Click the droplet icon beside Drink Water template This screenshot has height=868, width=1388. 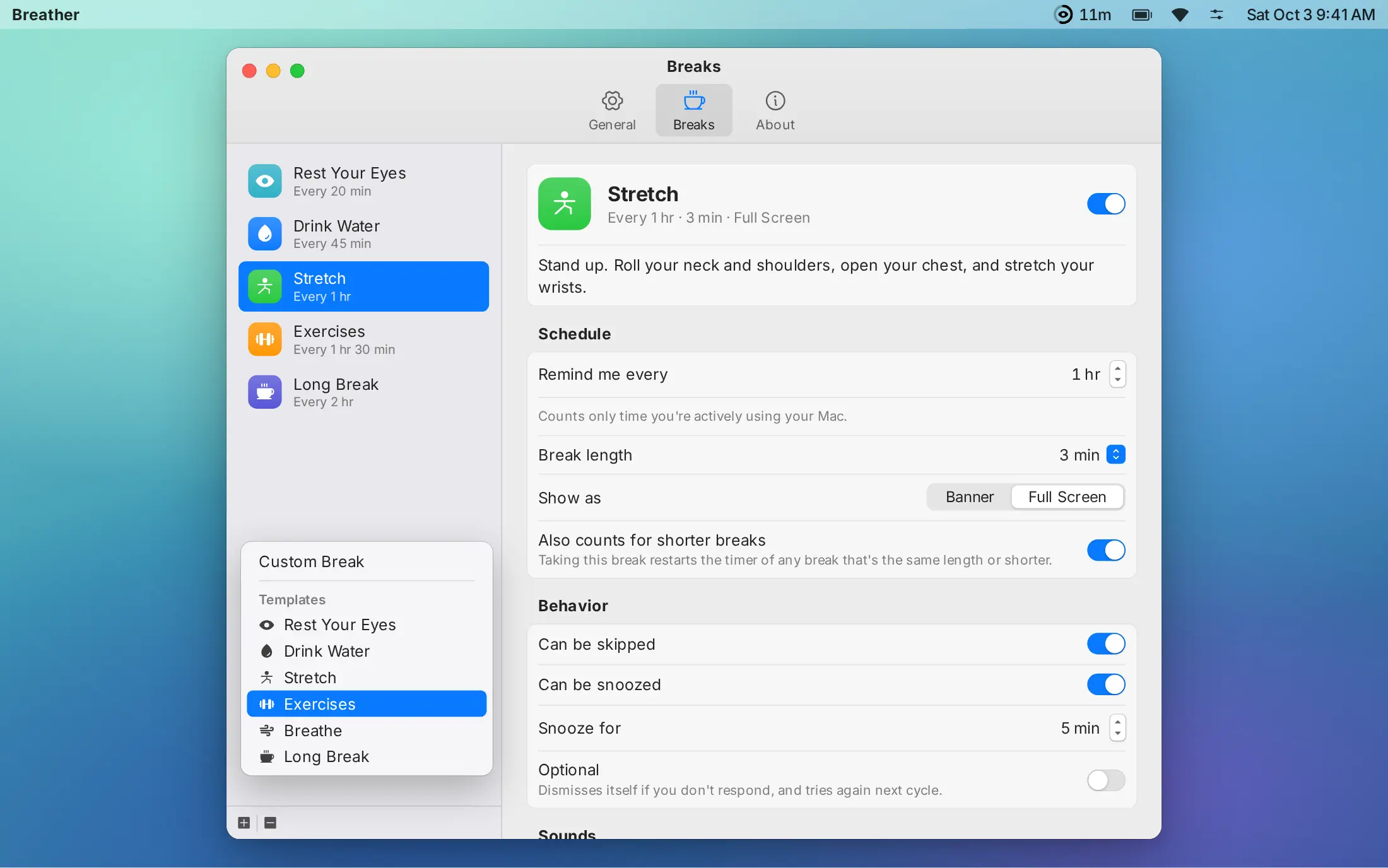(x=267, y=651)
